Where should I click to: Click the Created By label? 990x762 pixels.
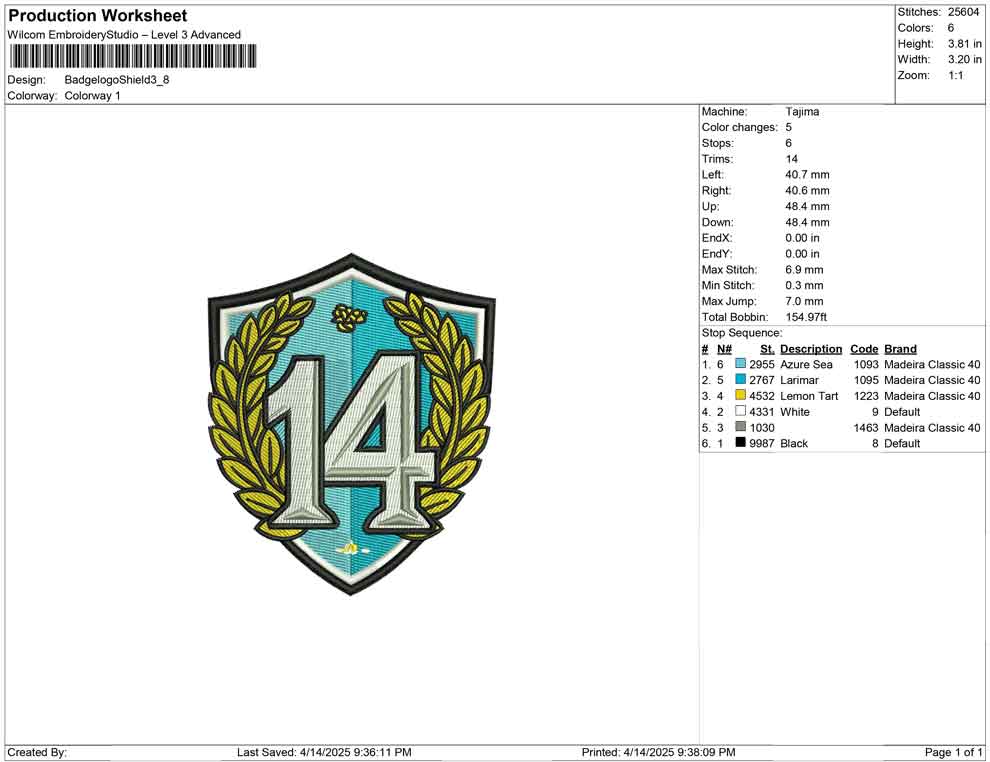[x=37, y=752]
